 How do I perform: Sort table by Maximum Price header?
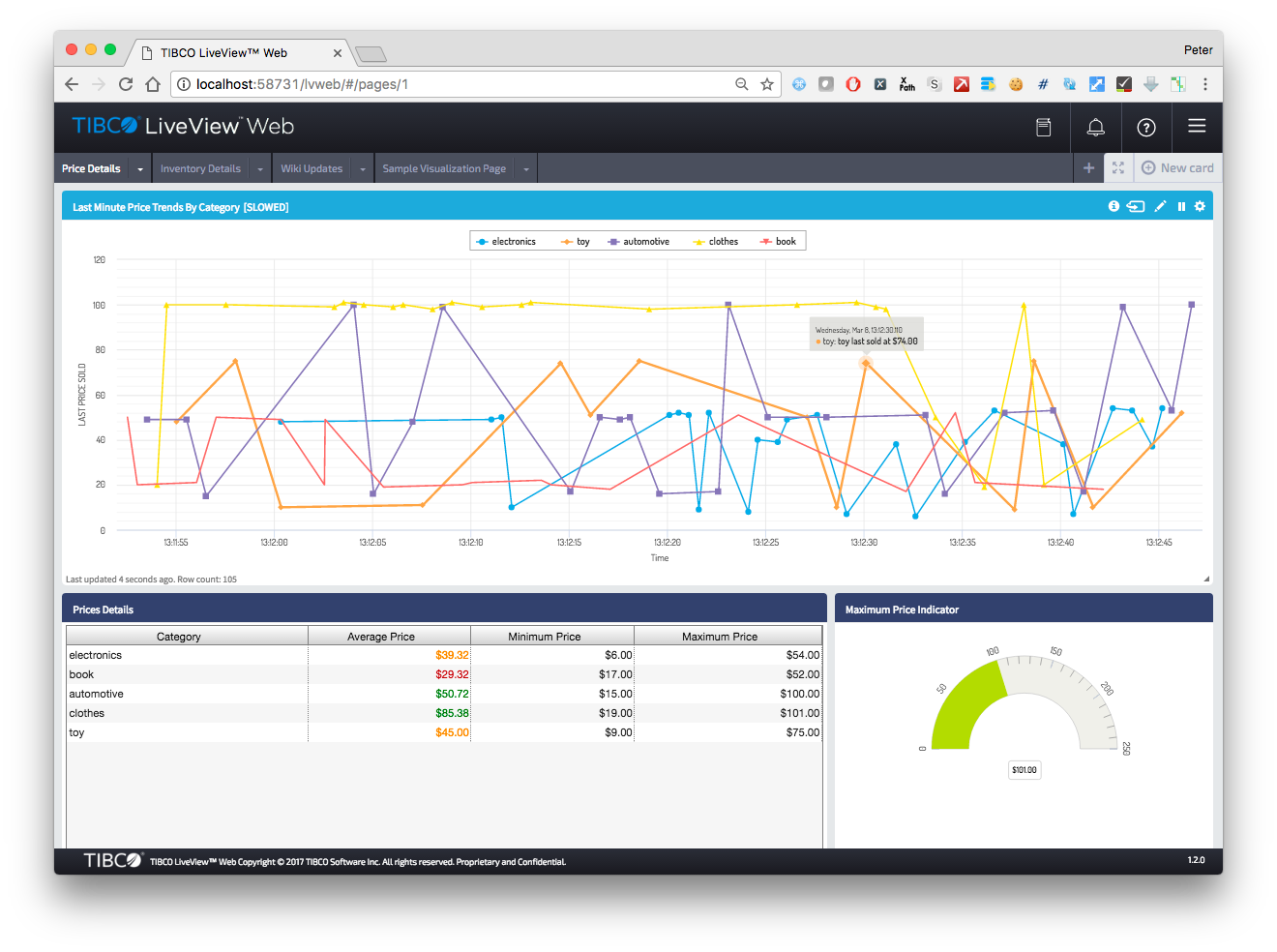(728, 637)
